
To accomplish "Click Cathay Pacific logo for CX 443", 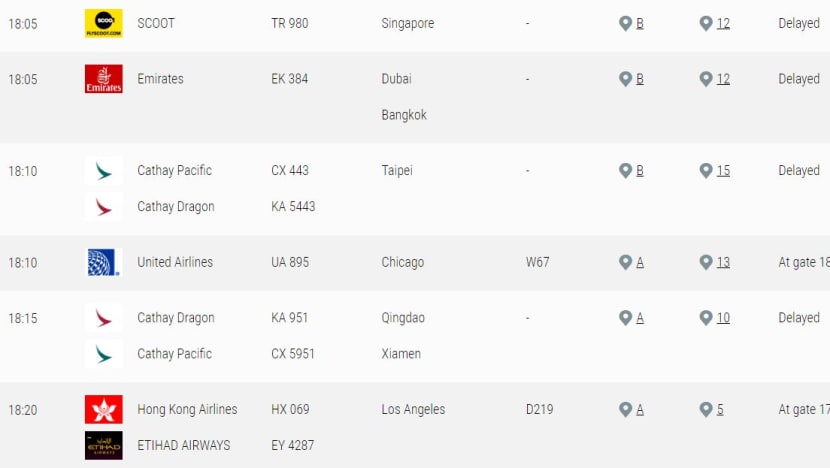I will pos(104,170).
